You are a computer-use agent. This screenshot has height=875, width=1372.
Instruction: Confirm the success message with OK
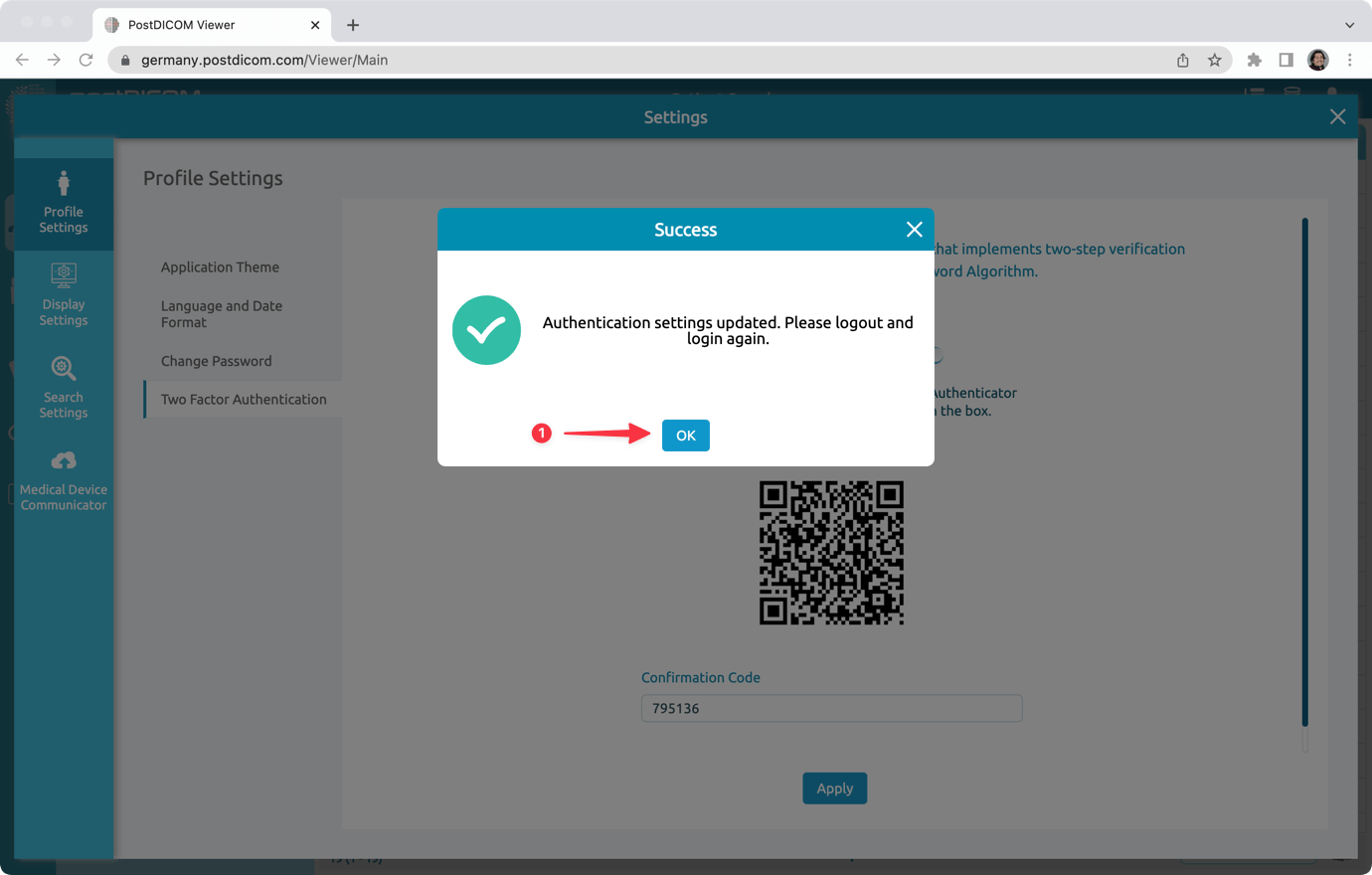pos(685,435)
